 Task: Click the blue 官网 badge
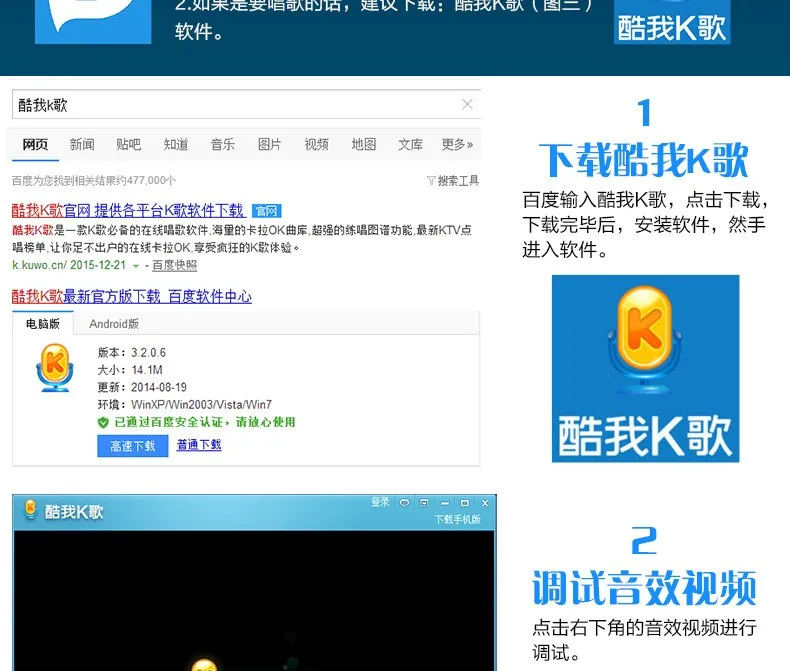[267, 211]
